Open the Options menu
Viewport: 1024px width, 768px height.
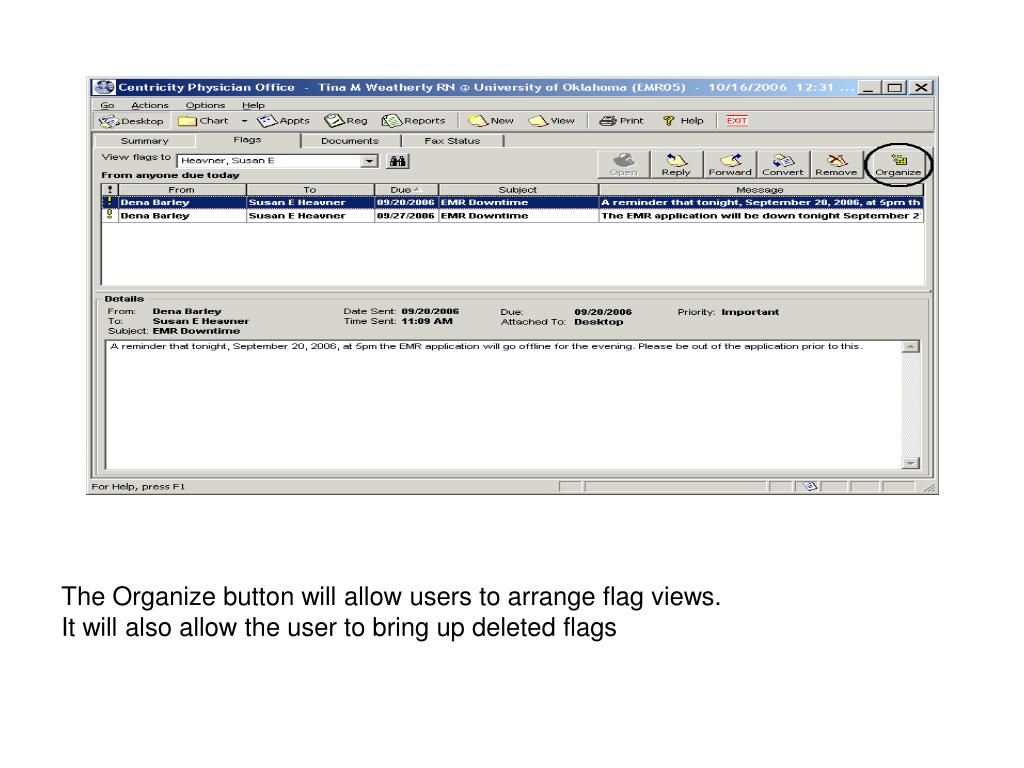(x=205, y=105)
